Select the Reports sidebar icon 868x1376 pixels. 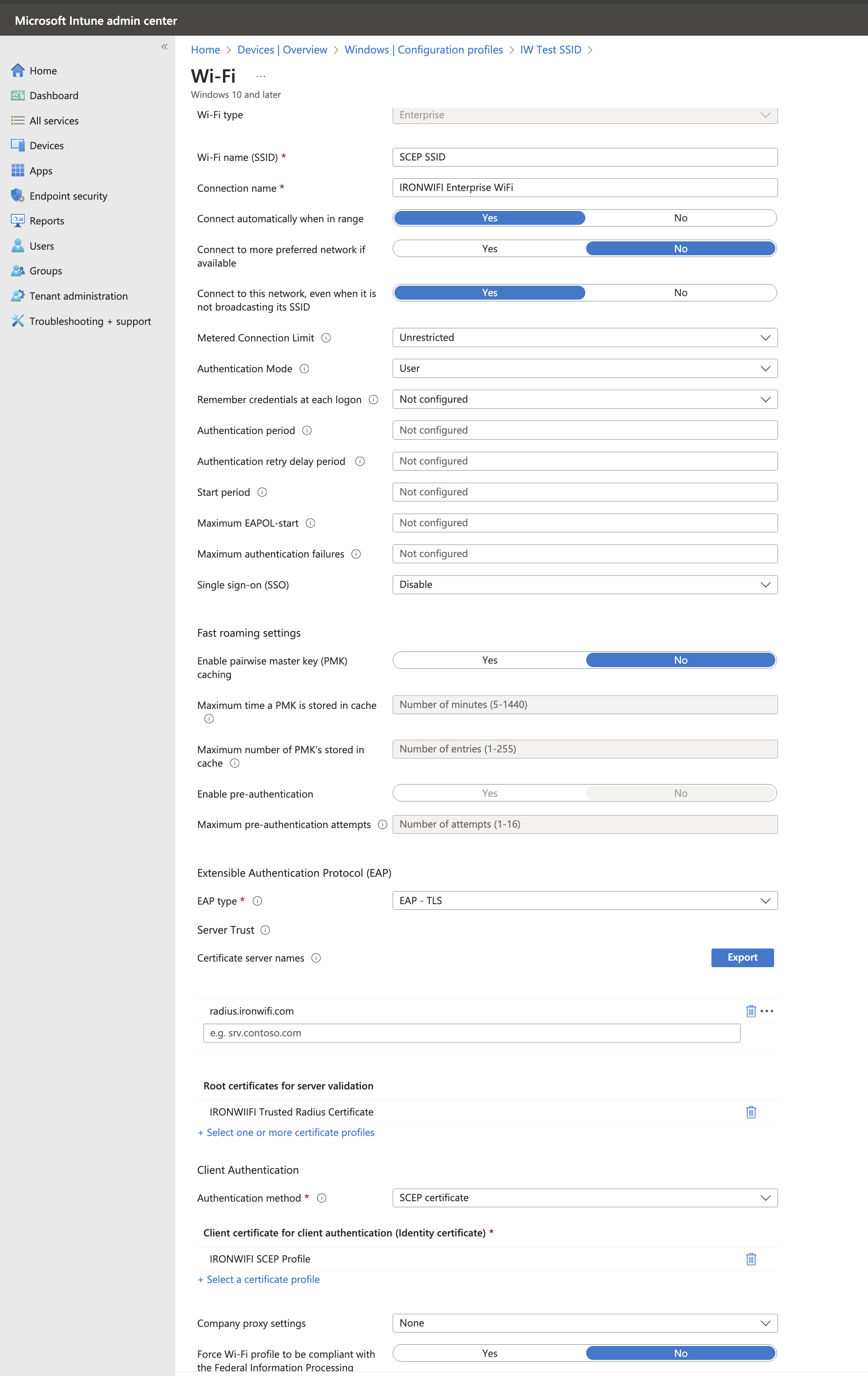click(18, 220)
